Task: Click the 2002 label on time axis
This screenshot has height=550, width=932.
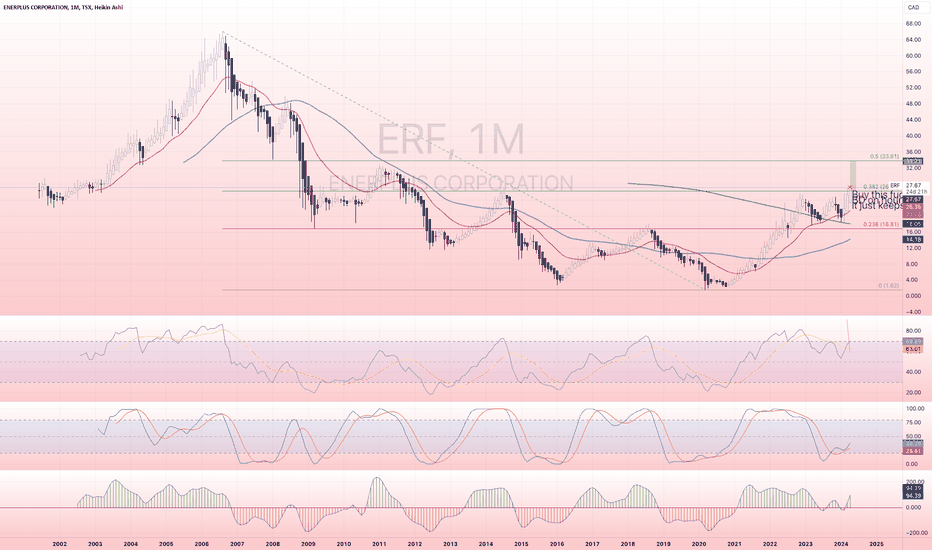Action: click(x=59, y=543)
